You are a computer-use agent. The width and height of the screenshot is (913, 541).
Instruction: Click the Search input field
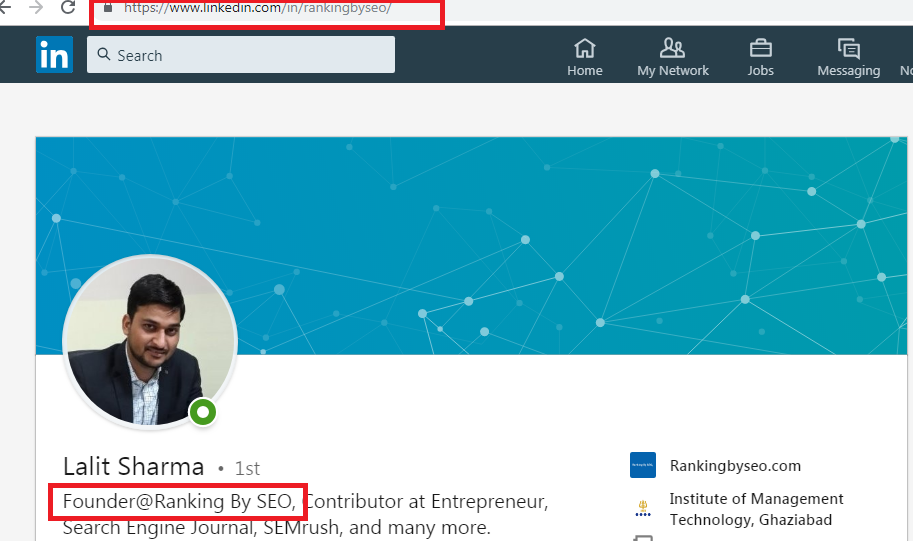point(240,55)
